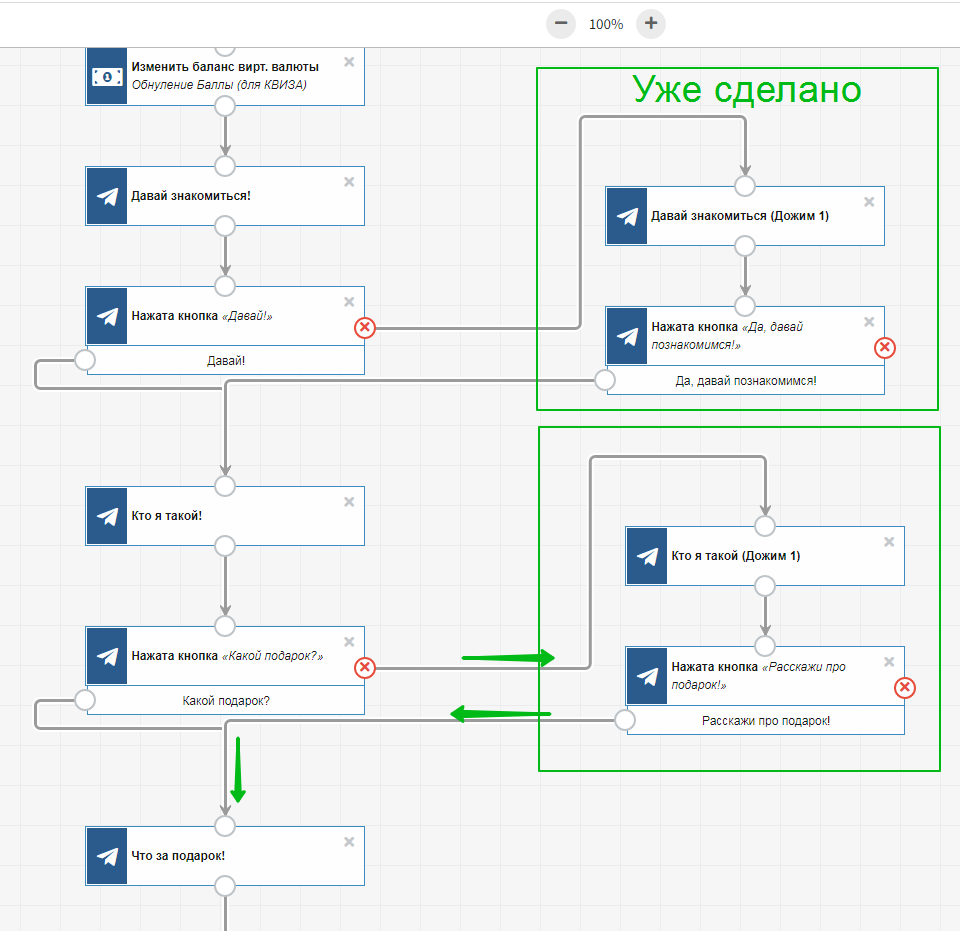Select the Давай! button row
The image size is (960, 931).
coord(226,361)
